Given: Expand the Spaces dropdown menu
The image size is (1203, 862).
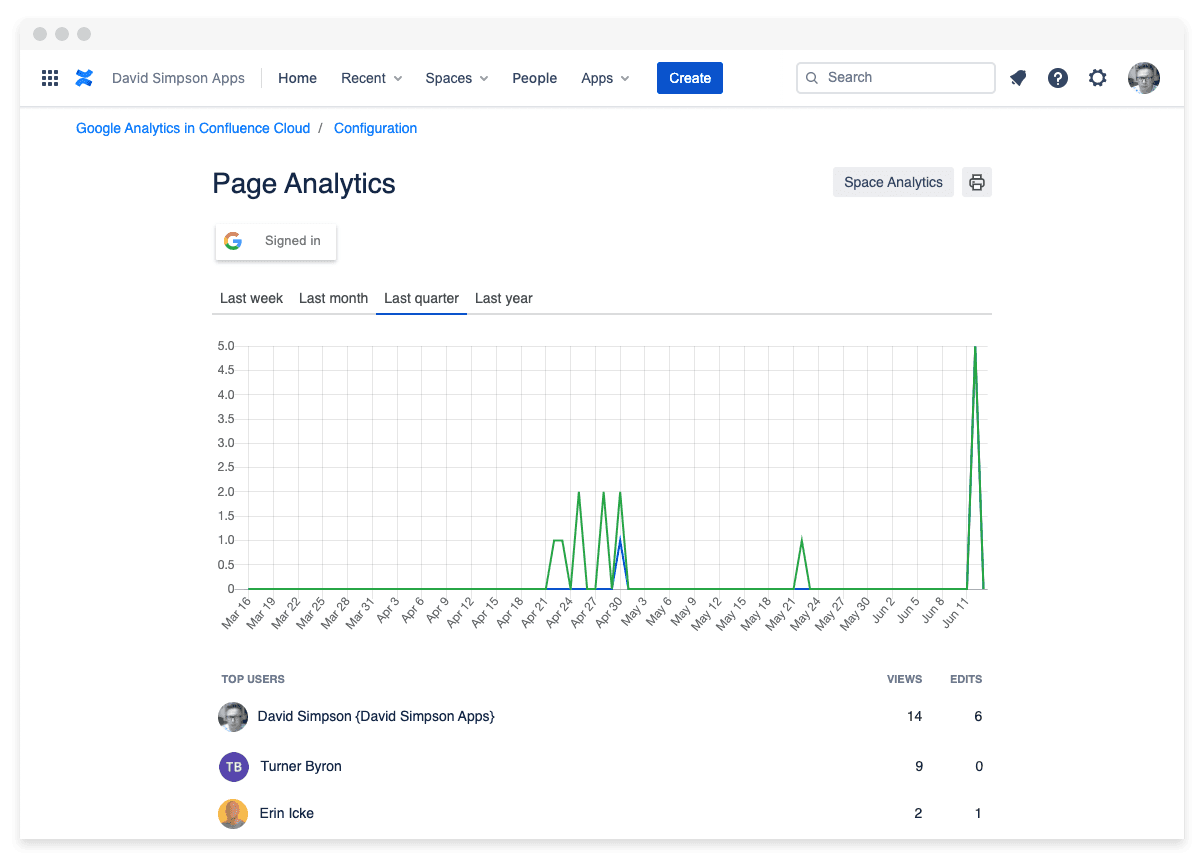Looking at the screenshot, I should (x=457, y=78).
